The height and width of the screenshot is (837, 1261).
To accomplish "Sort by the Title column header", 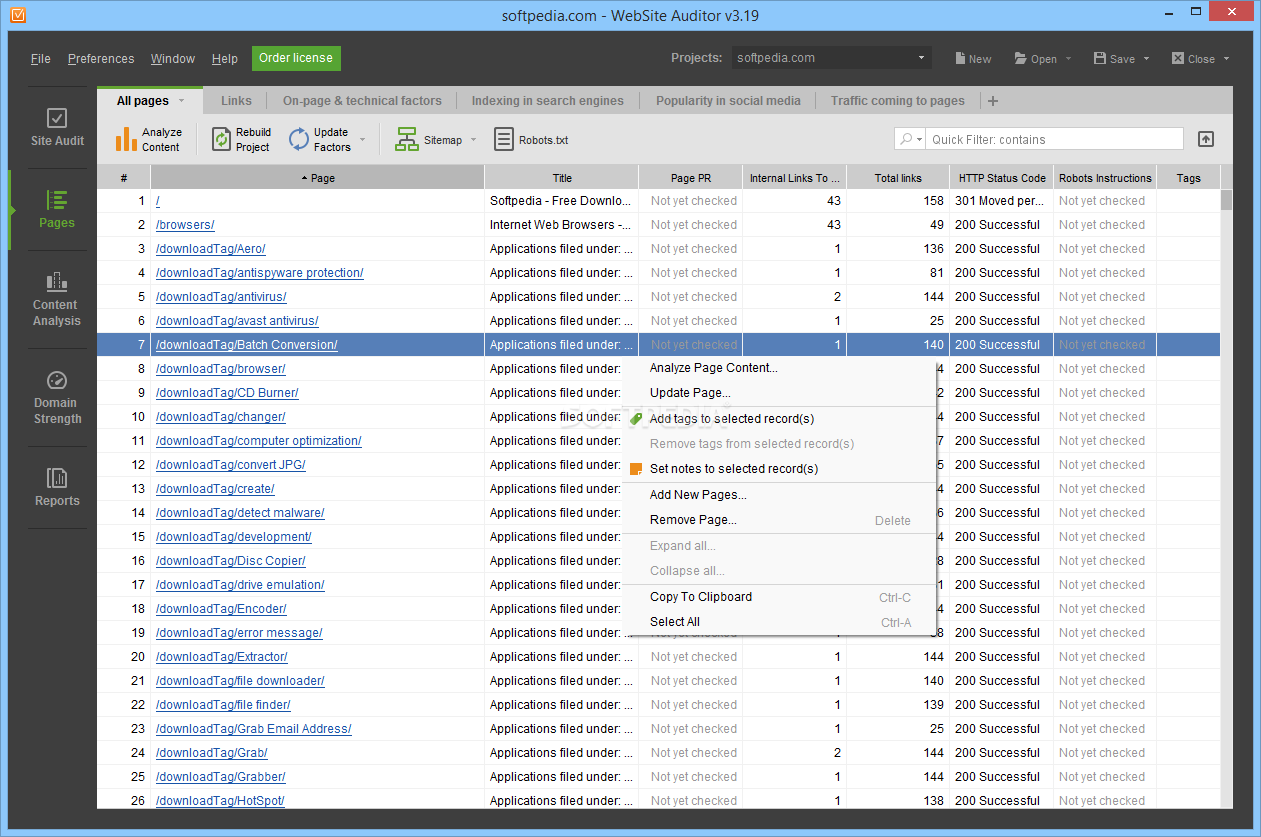I will [562, 178].
